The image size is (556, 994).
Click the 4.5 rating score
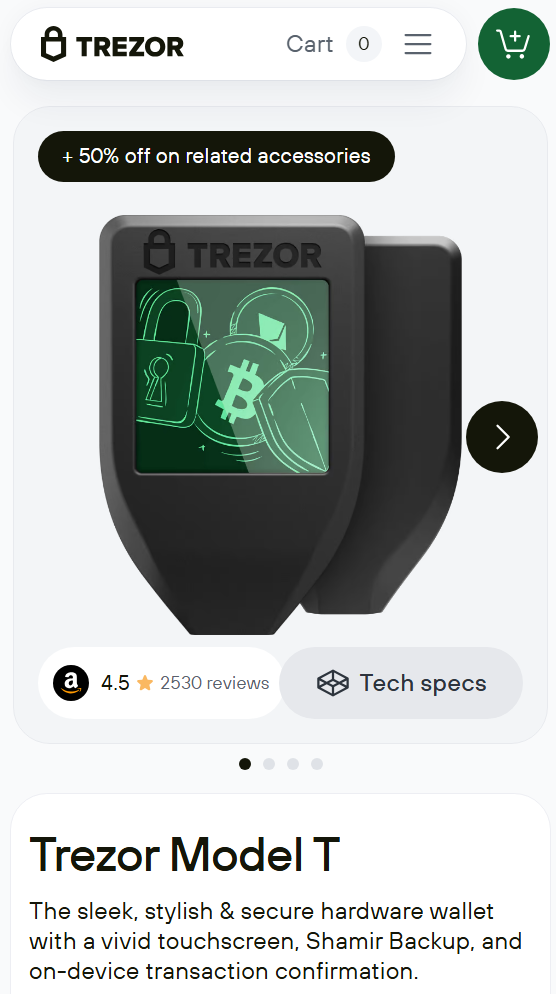pyautogui.click(x=115, y=683)
